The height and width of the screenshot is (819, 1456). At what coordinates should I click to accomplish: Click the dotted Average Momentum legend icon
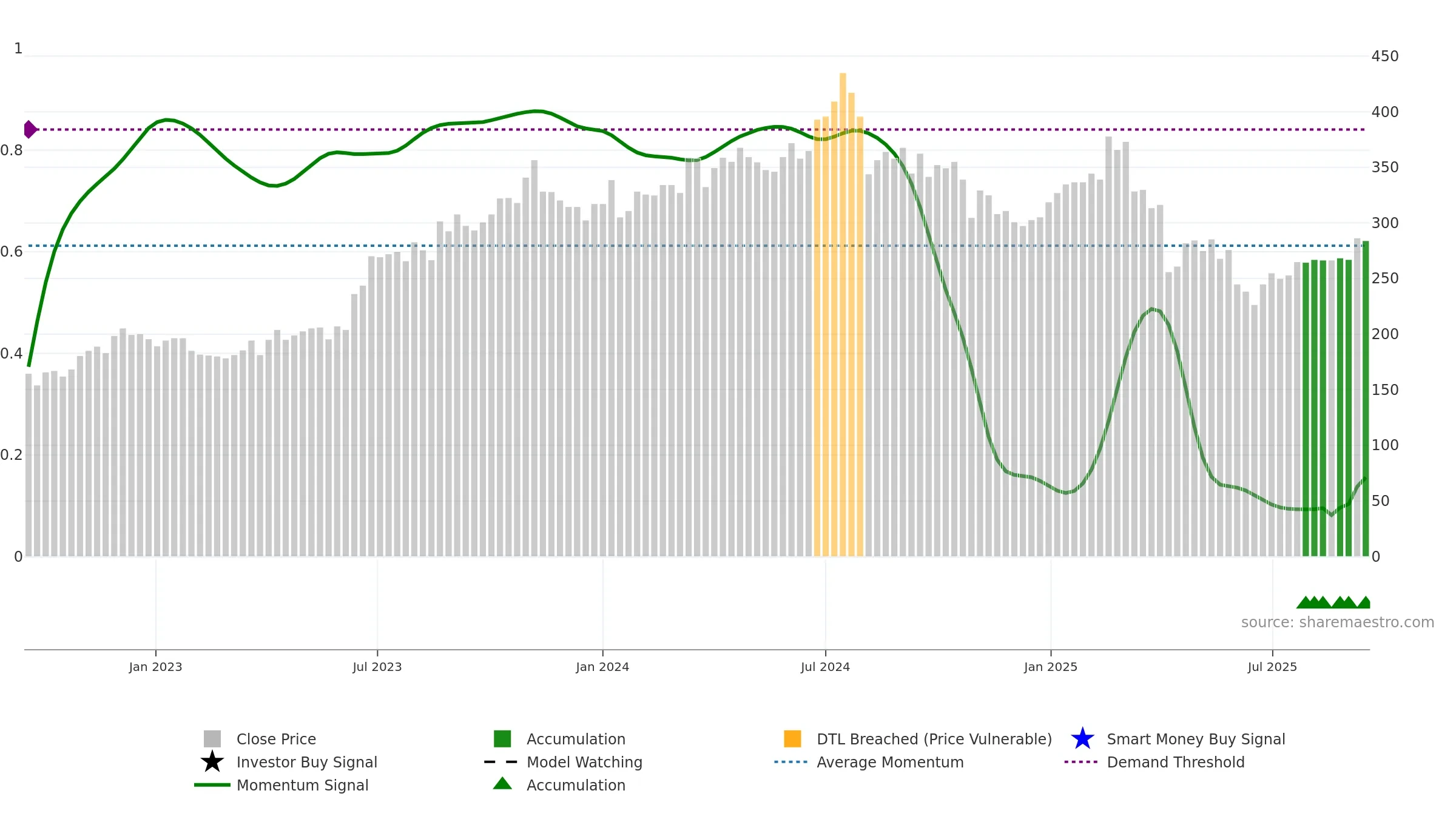[791, 761]
